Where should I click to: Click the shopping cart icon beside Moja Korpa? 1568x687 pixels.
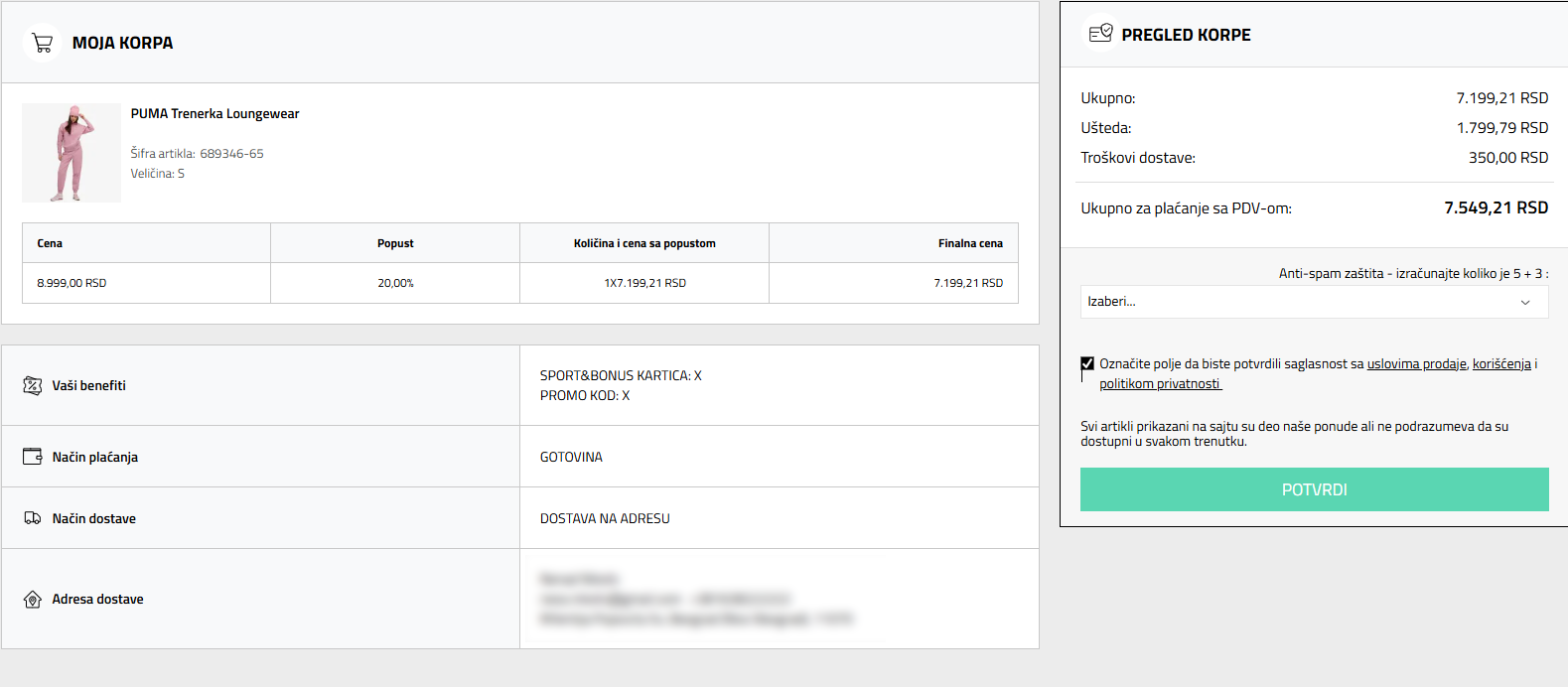point(42,43)
